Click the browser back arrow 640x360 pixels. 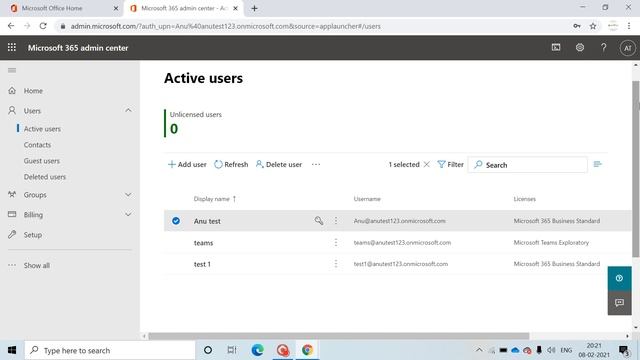11,26
